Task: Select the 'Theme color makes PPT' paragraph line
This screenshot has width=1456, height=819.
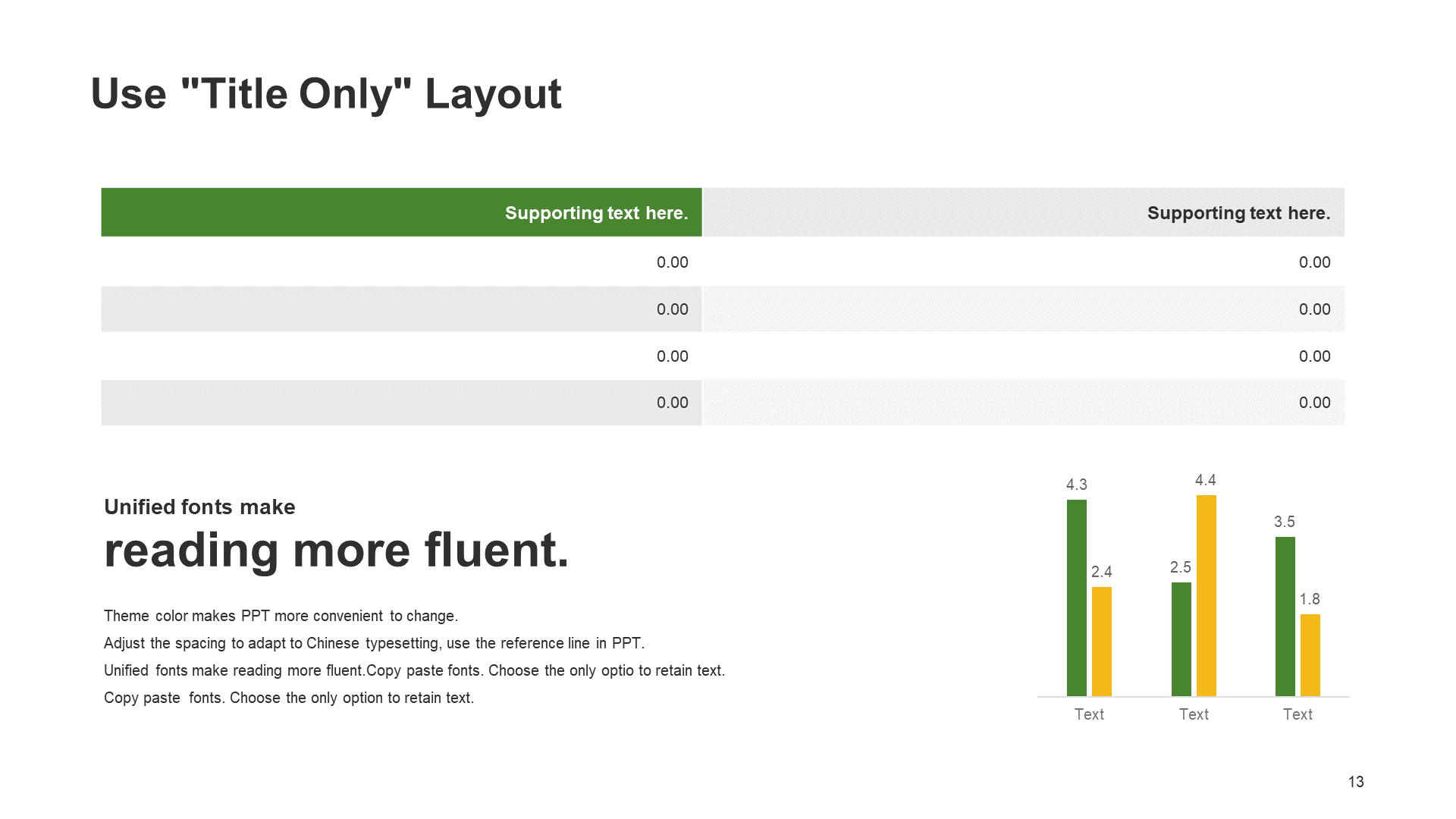Action: (x=281, y=616)
